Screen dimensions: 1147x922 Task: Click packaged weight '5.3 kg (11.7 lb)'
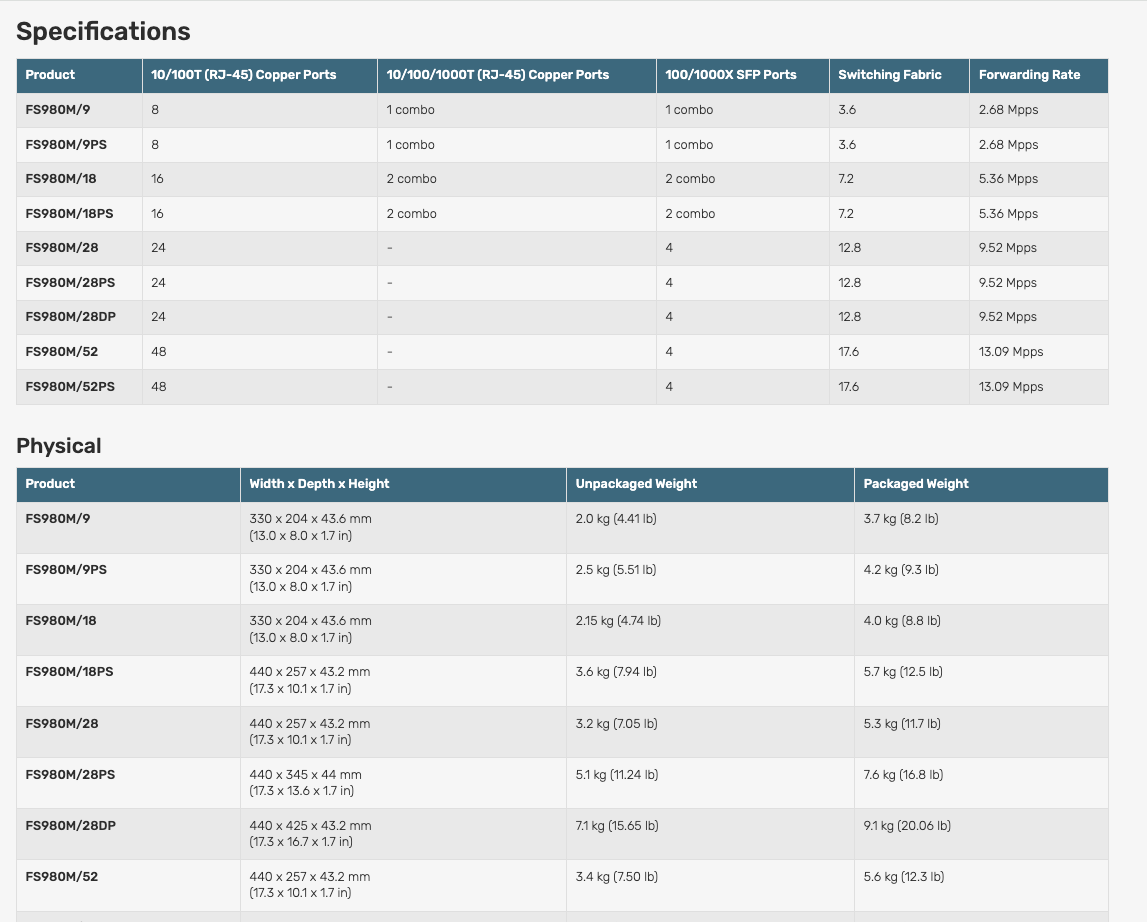pos(902,724)
